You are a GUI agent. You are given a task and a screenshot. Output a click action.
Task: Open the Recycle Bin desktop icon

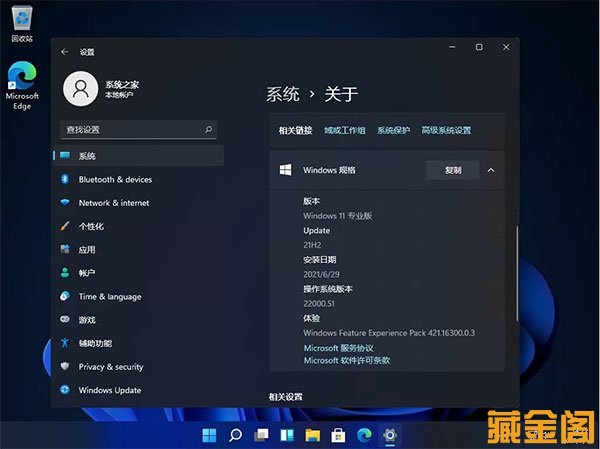[x=22, y=24]
